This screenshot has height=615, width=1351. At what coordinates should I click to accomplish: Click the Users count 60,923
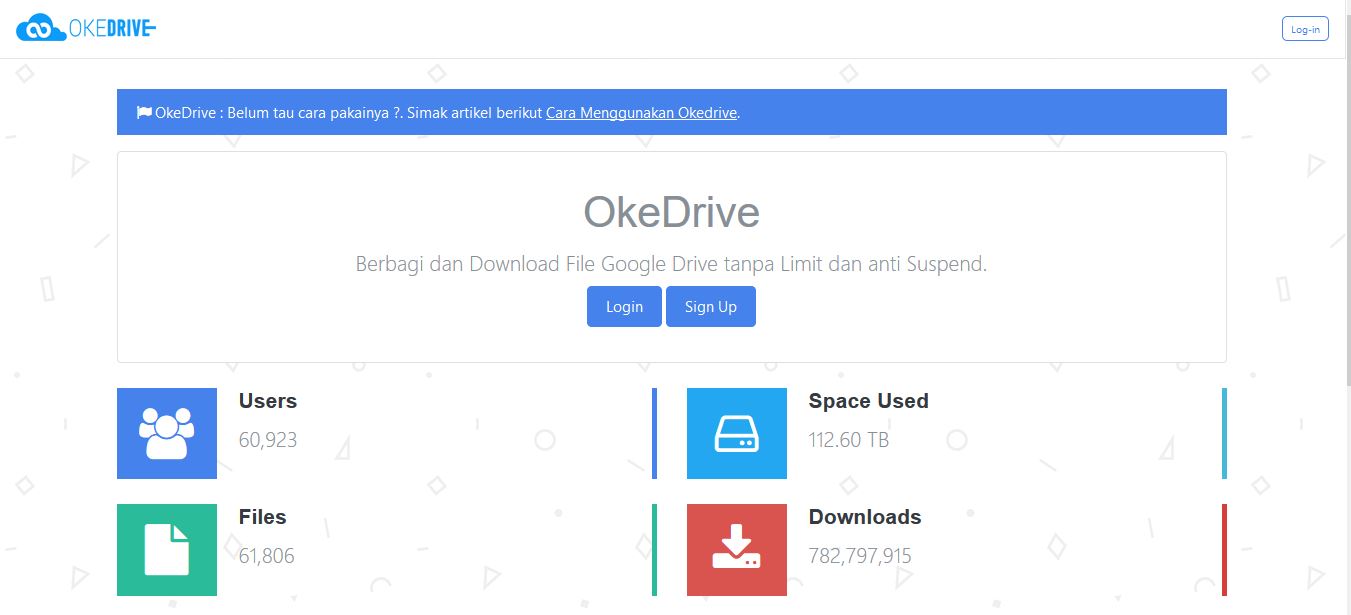[x=268, y=440]
